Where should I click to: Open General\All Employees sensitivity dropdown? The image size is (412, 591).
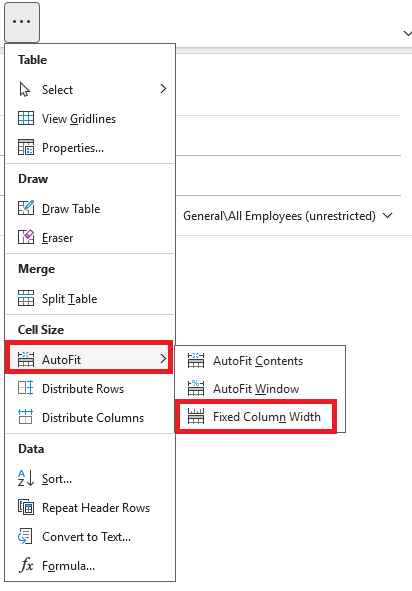point(288,216)
